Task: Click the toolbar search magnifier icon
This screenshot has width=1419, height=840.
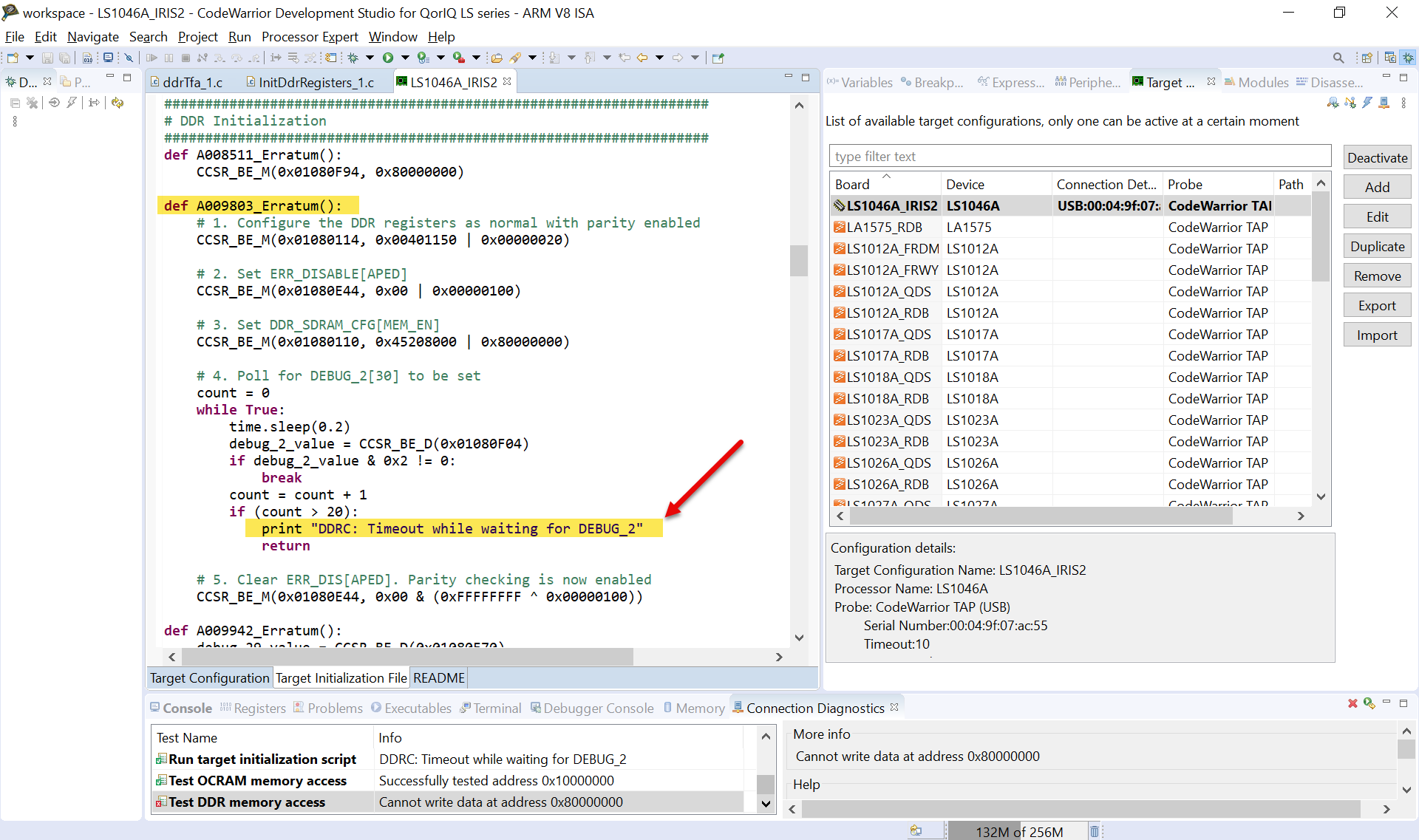Action: pos(1338,58)
